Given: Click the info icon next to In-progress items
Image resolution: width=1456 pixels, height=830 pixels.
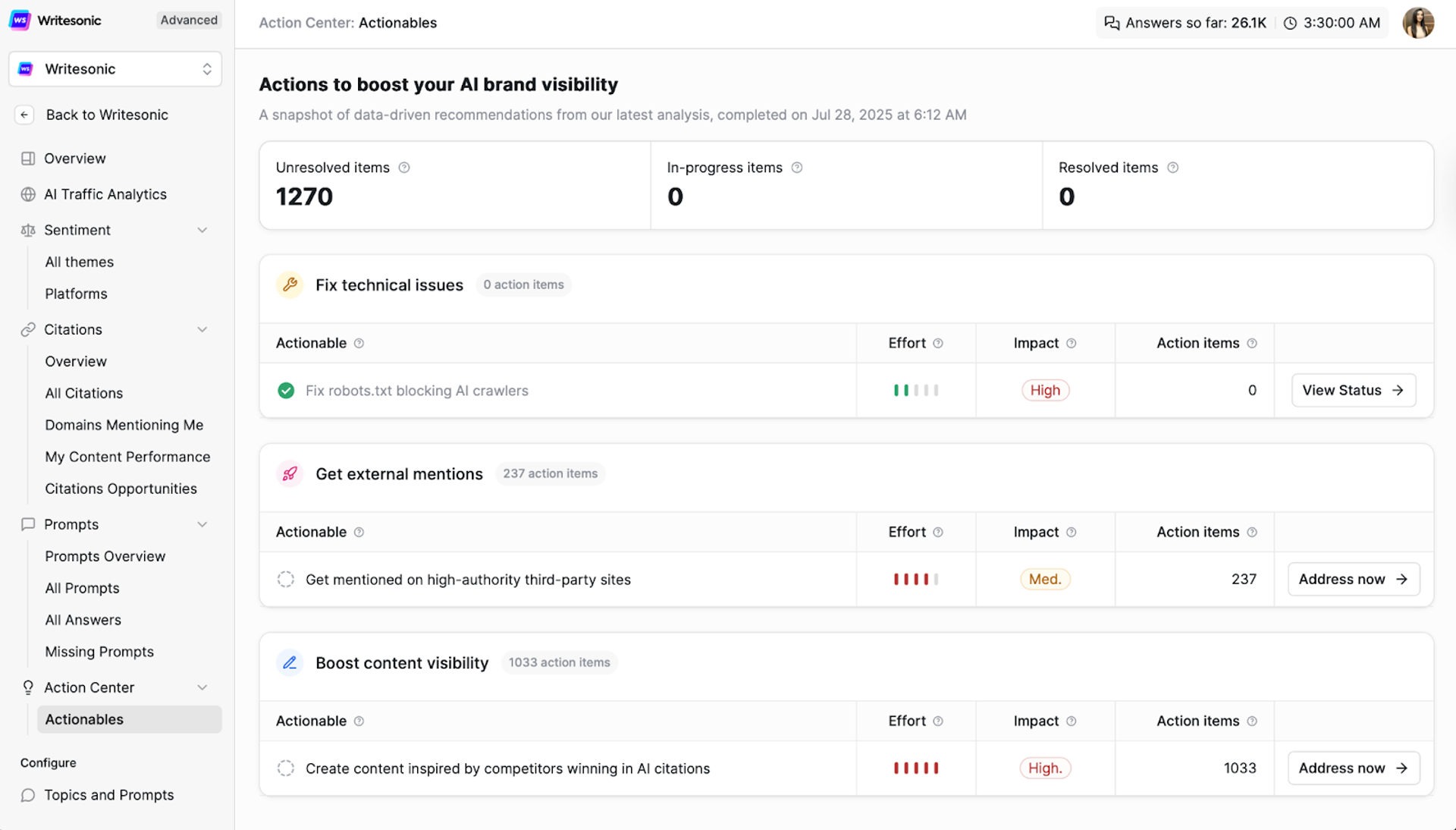Looking at the screenshot, I should pos(797,168).
